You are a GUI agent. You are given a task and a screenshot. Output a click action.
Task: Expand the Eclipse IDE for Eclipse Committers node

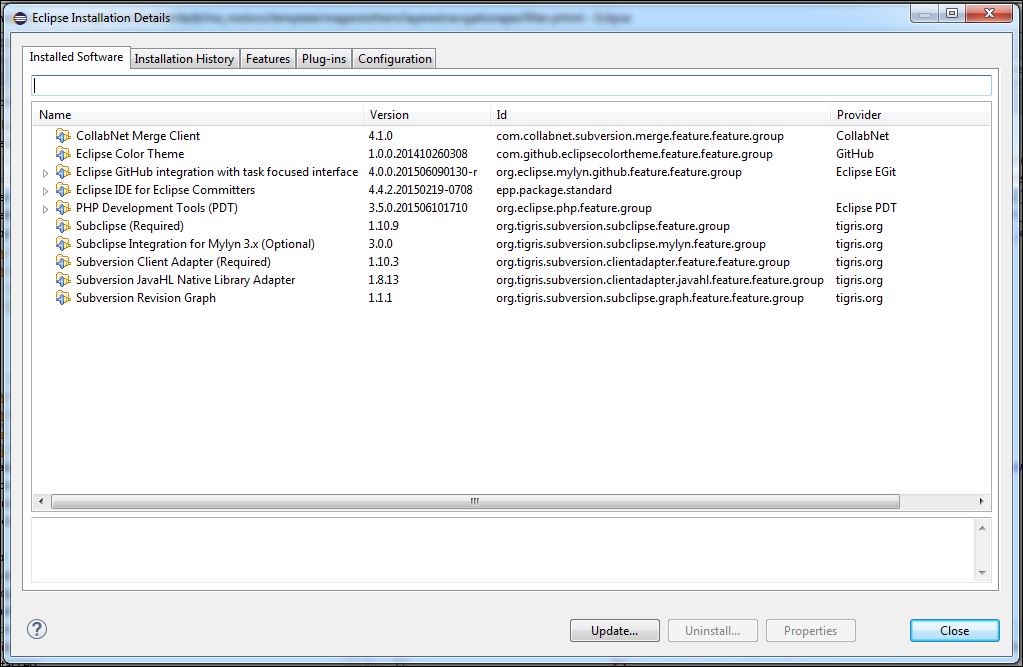click(x=45, y=191)
